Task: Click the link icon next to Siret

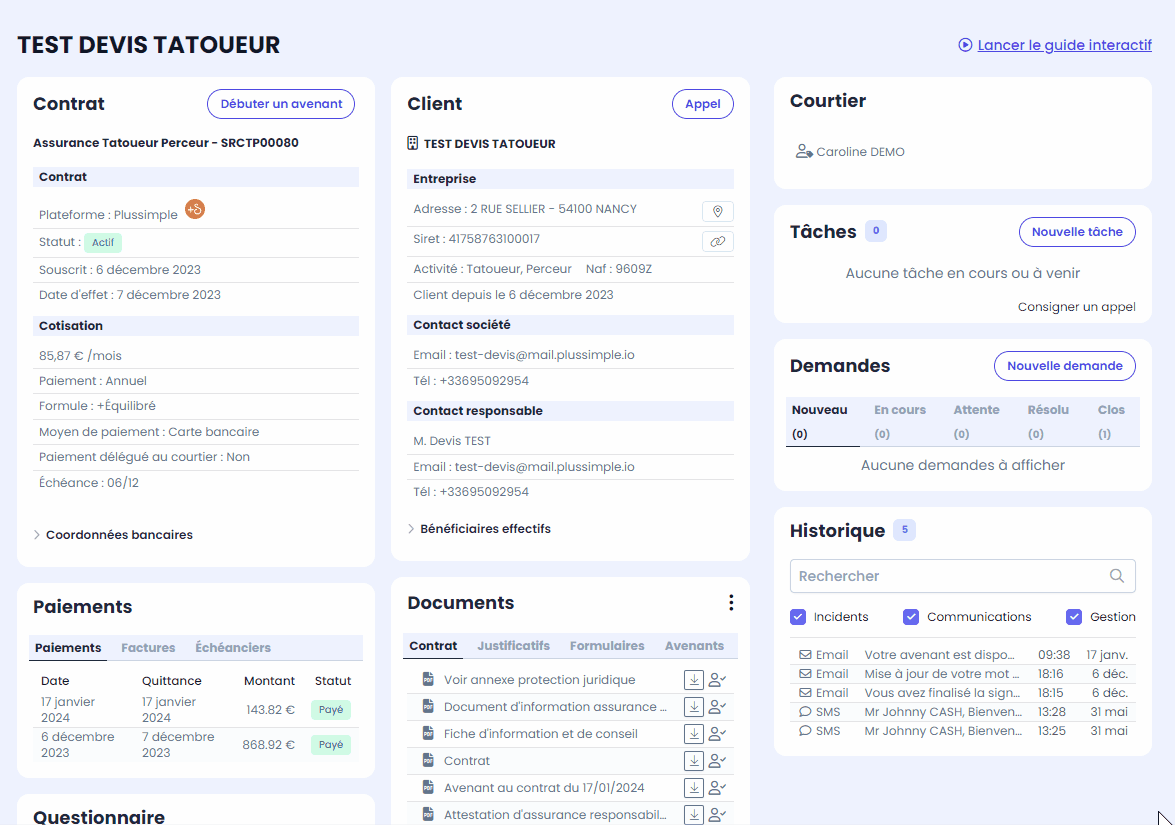Action: click(x=717, y=241)
